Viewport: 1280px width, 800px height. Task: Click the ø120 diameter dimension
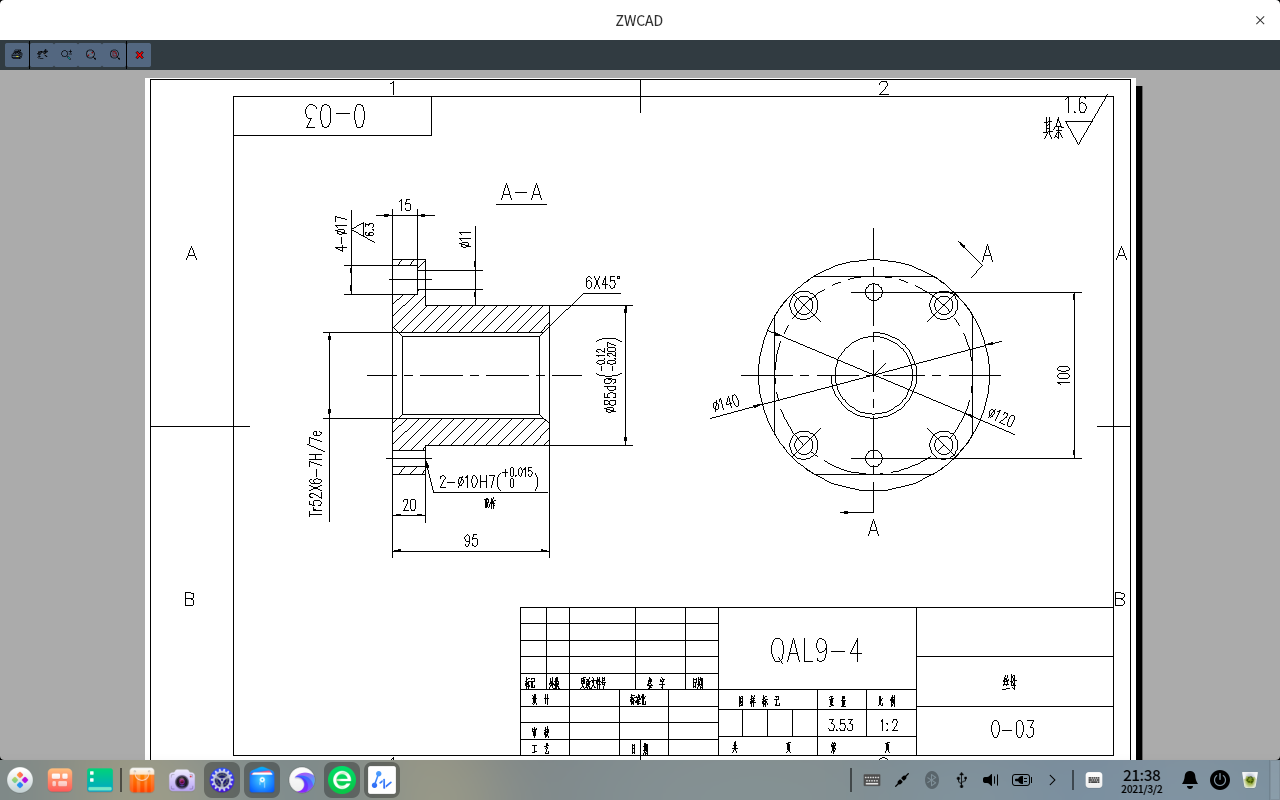pyautogui.click(x=1001, y=417)
